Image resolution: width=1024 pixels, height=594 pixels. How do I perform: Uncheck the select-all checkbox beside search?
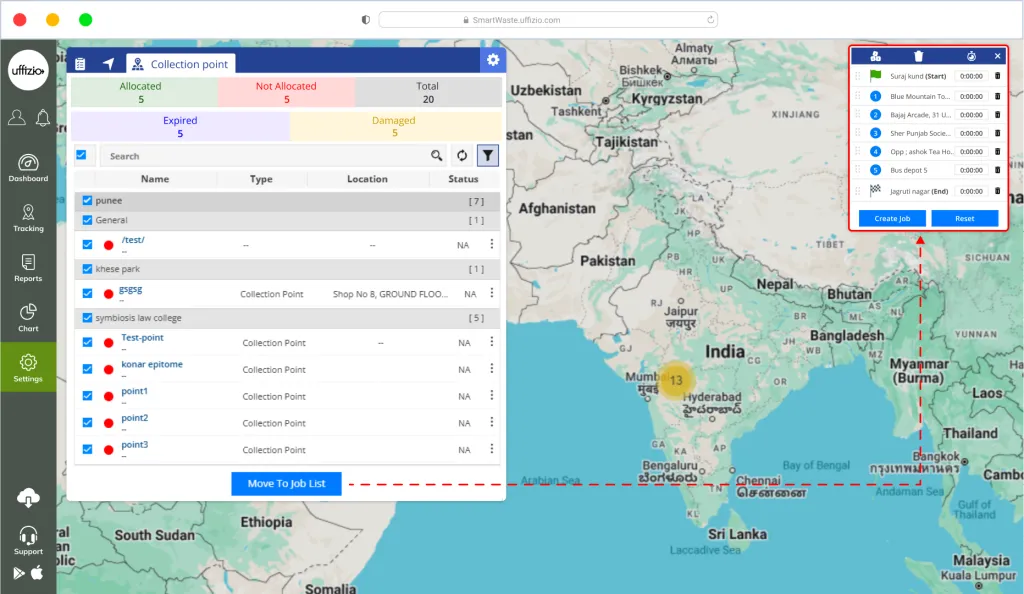point(81,155)
